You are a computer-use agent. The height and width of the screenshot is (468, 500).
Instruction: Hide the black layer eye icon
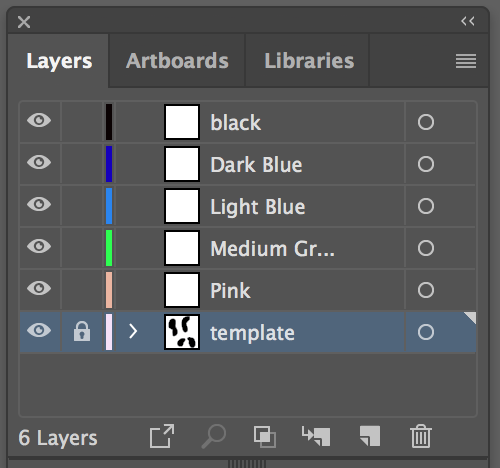pyautogui.click(x=39, y=120)
